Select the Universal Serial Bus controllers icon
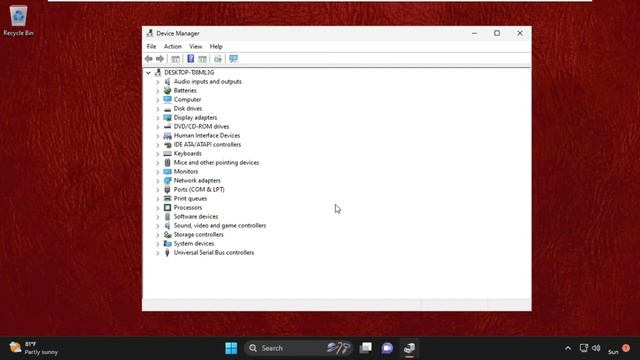The image size is (640, 360). point(167,253)
